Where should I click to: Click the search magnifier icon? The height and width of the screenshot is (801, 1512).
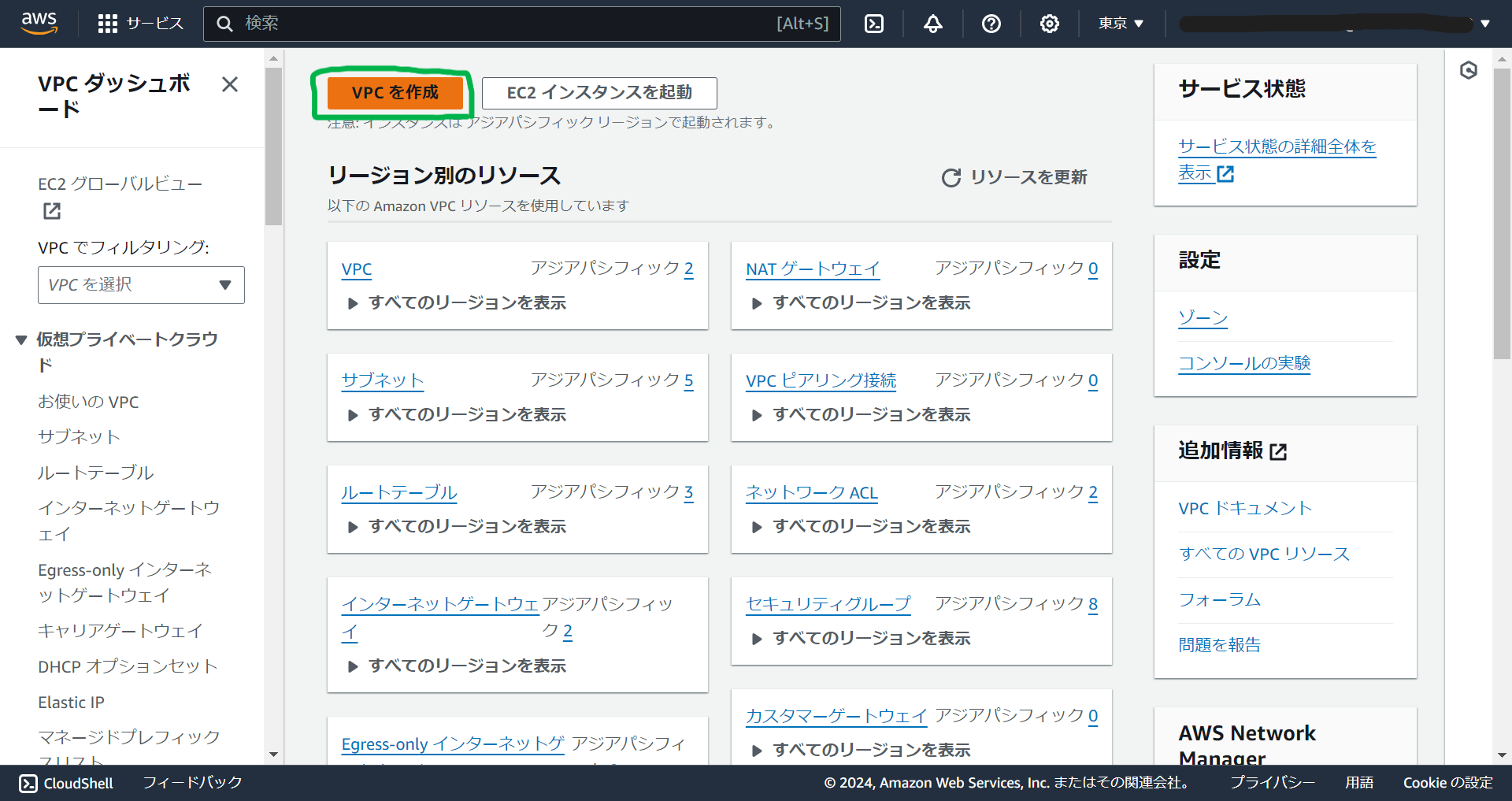tap(225, 23)
